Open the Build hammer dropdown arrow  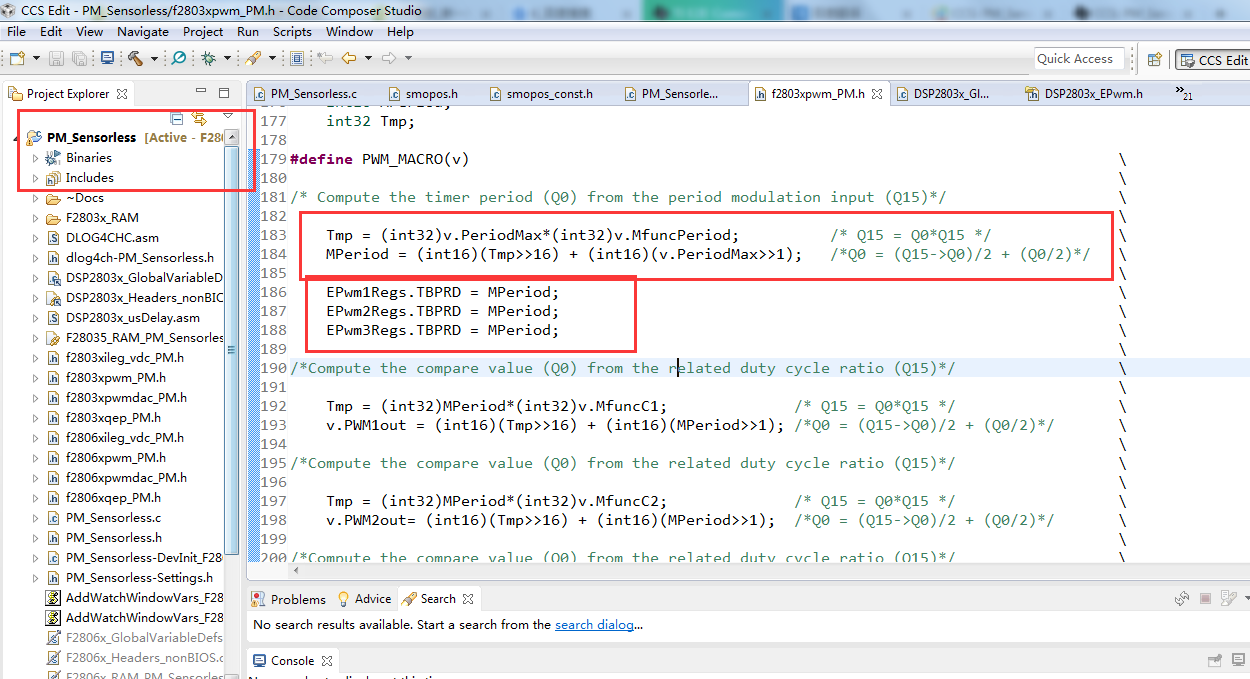pos(154,59)
